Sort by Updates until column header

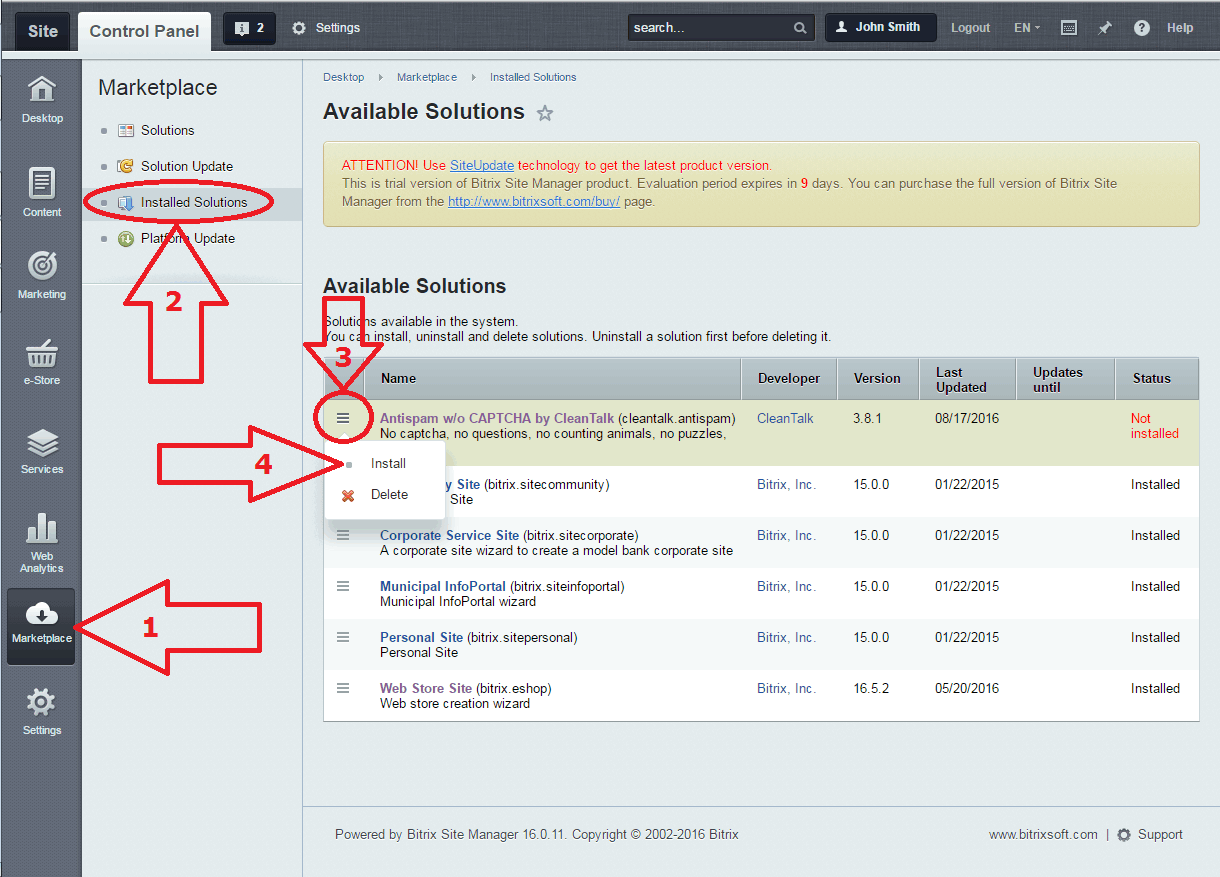[1065, 379]
